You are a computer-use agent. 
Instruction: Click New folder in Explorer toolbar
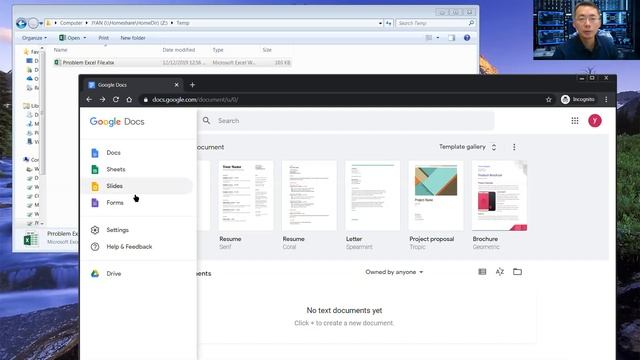click(x=133, y=38)
